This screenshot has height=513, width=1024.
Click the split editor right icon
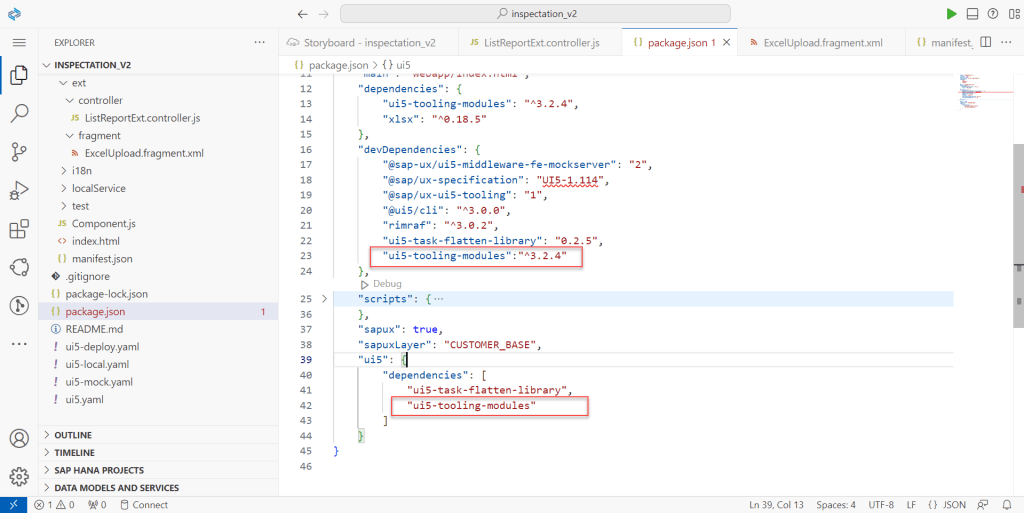click(985, 43)
